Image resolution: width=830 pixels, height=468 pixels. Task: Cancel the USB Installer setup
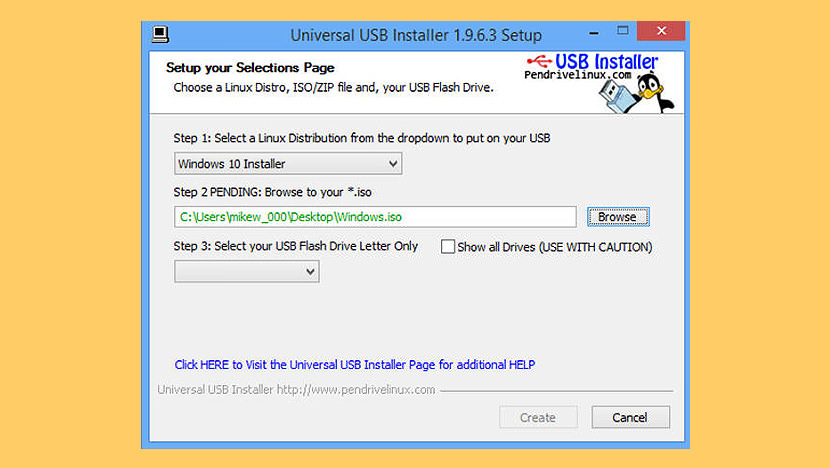630,417
